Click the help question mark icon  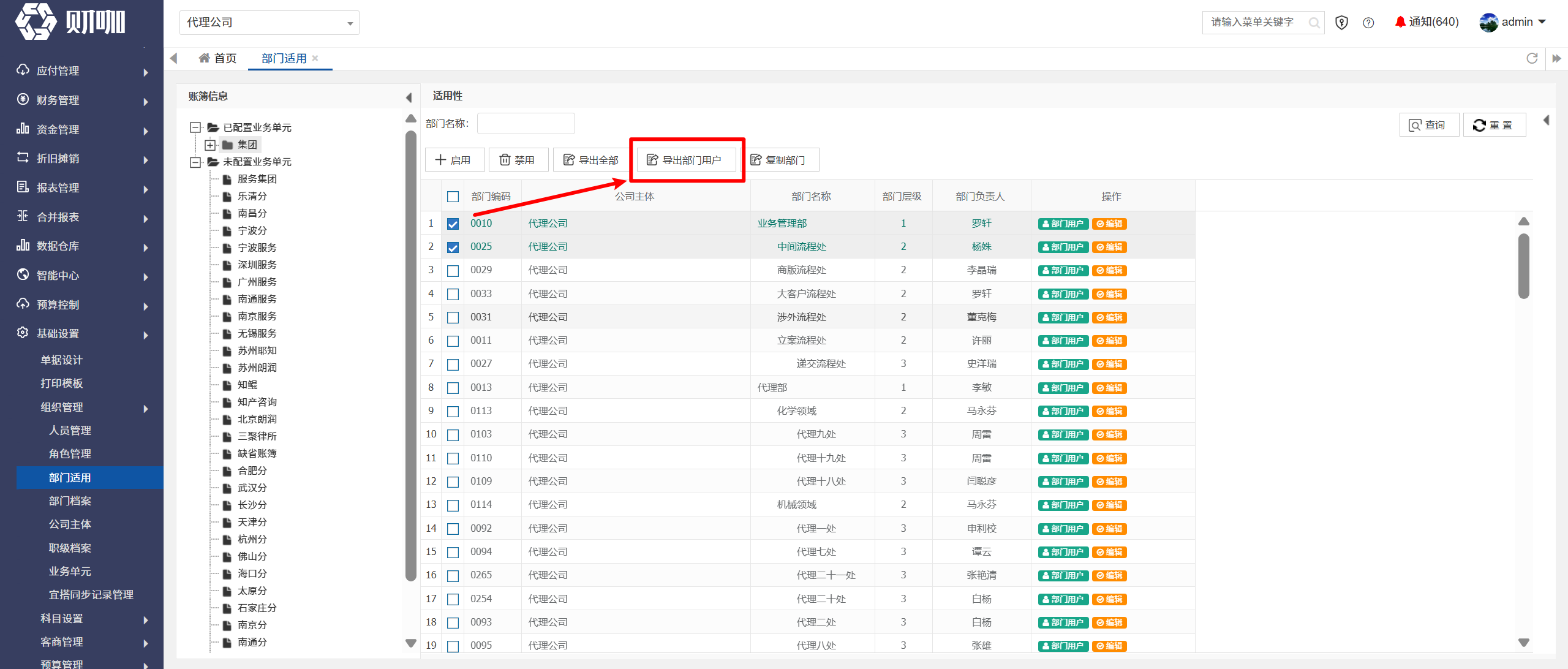click(x=1368, y=23)
